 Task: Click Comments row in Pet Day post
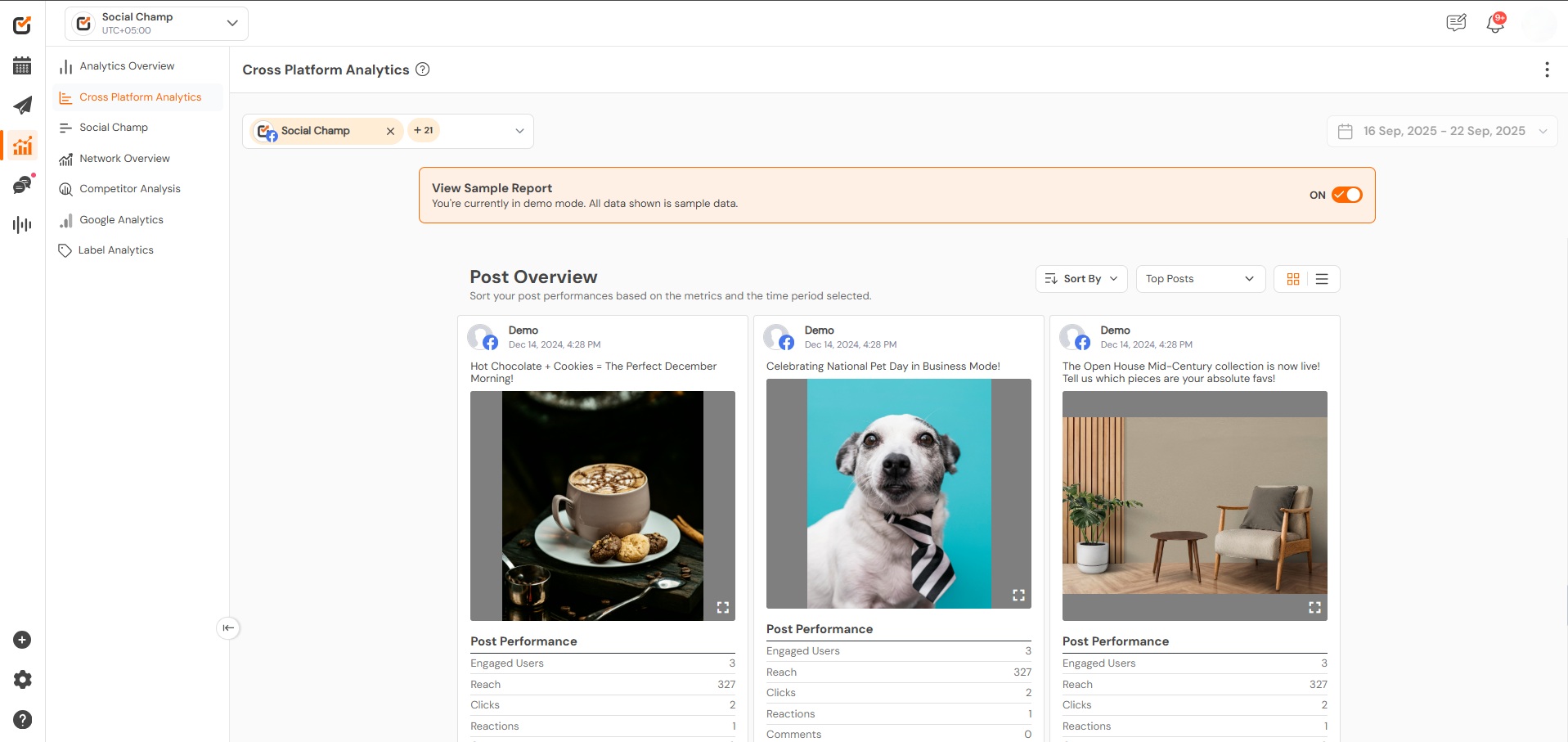coord(899,734)
